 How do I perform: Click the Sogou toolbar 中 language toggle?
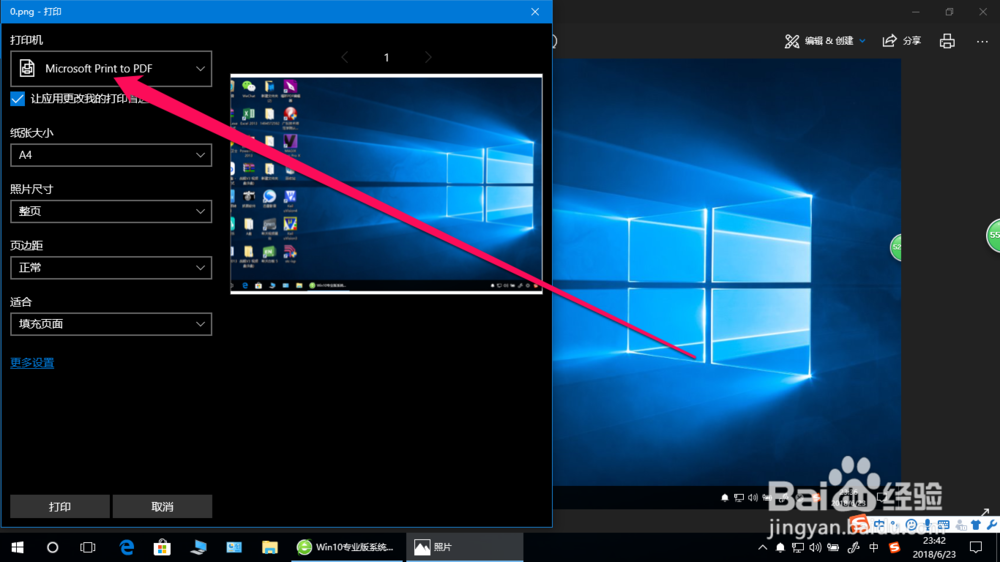880,525
